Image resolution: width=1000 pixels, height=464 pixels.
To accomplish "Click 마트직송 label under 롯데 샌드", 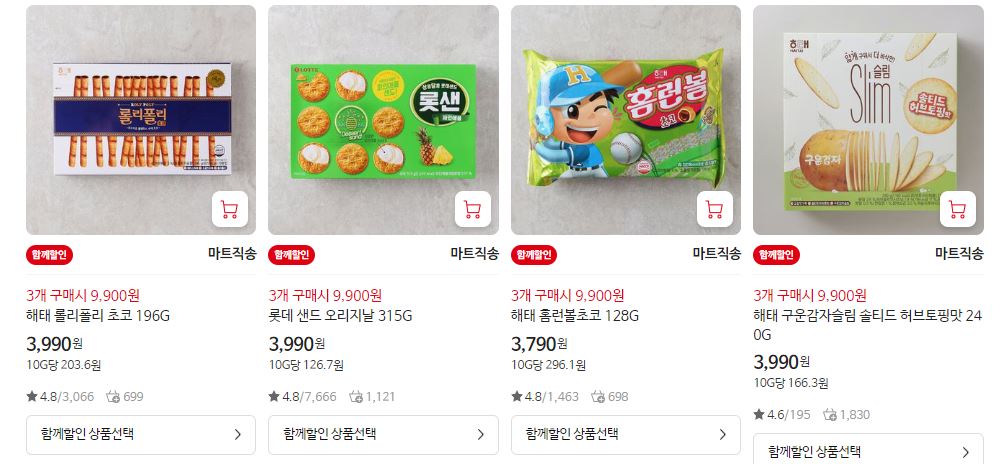I will point(474,254).
